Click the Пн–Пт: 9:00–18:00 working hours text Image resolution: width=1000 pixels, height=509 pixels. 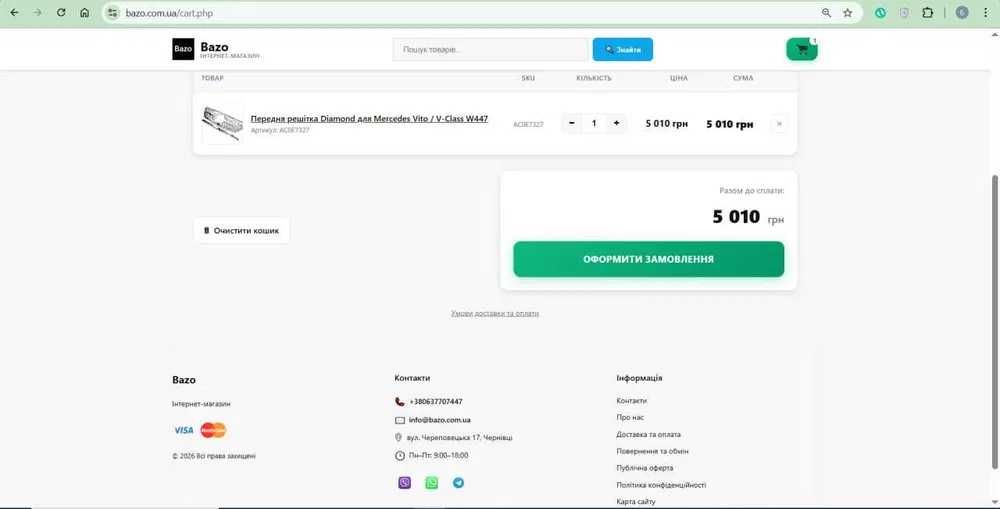click(x=439, y=455)
